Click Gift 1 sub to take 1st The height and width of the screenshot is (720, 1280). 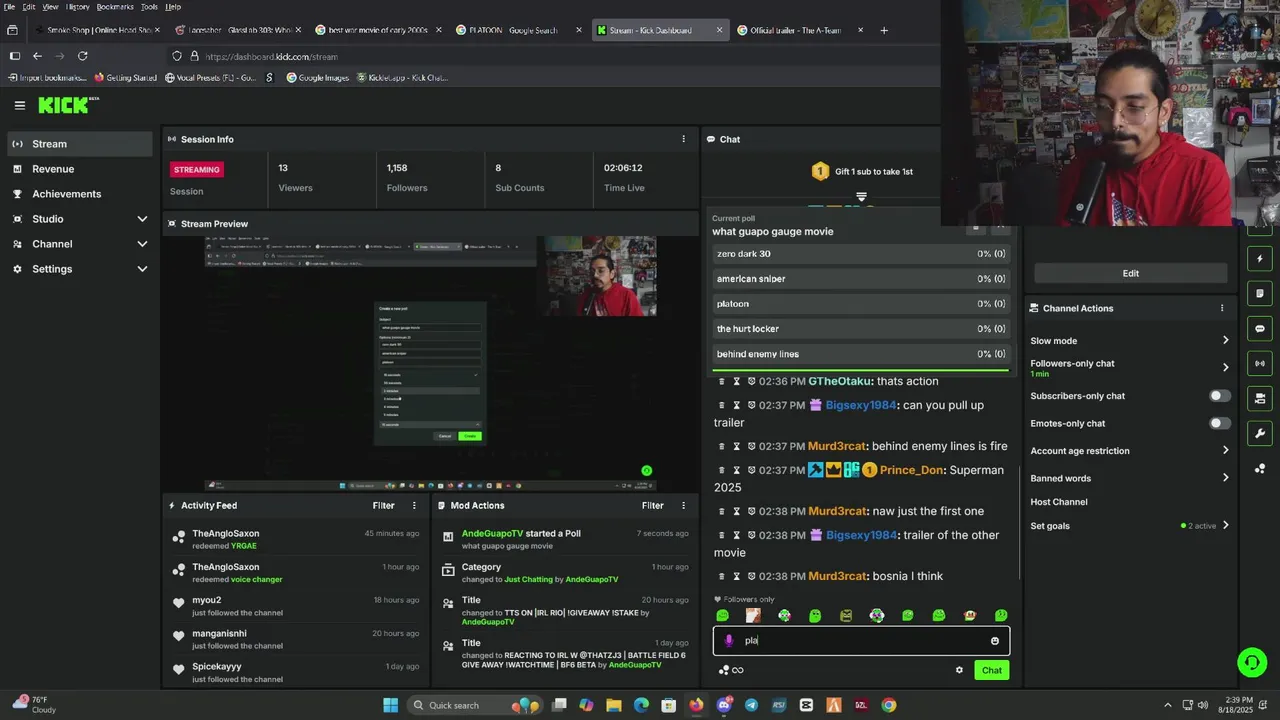click(861, 172)
